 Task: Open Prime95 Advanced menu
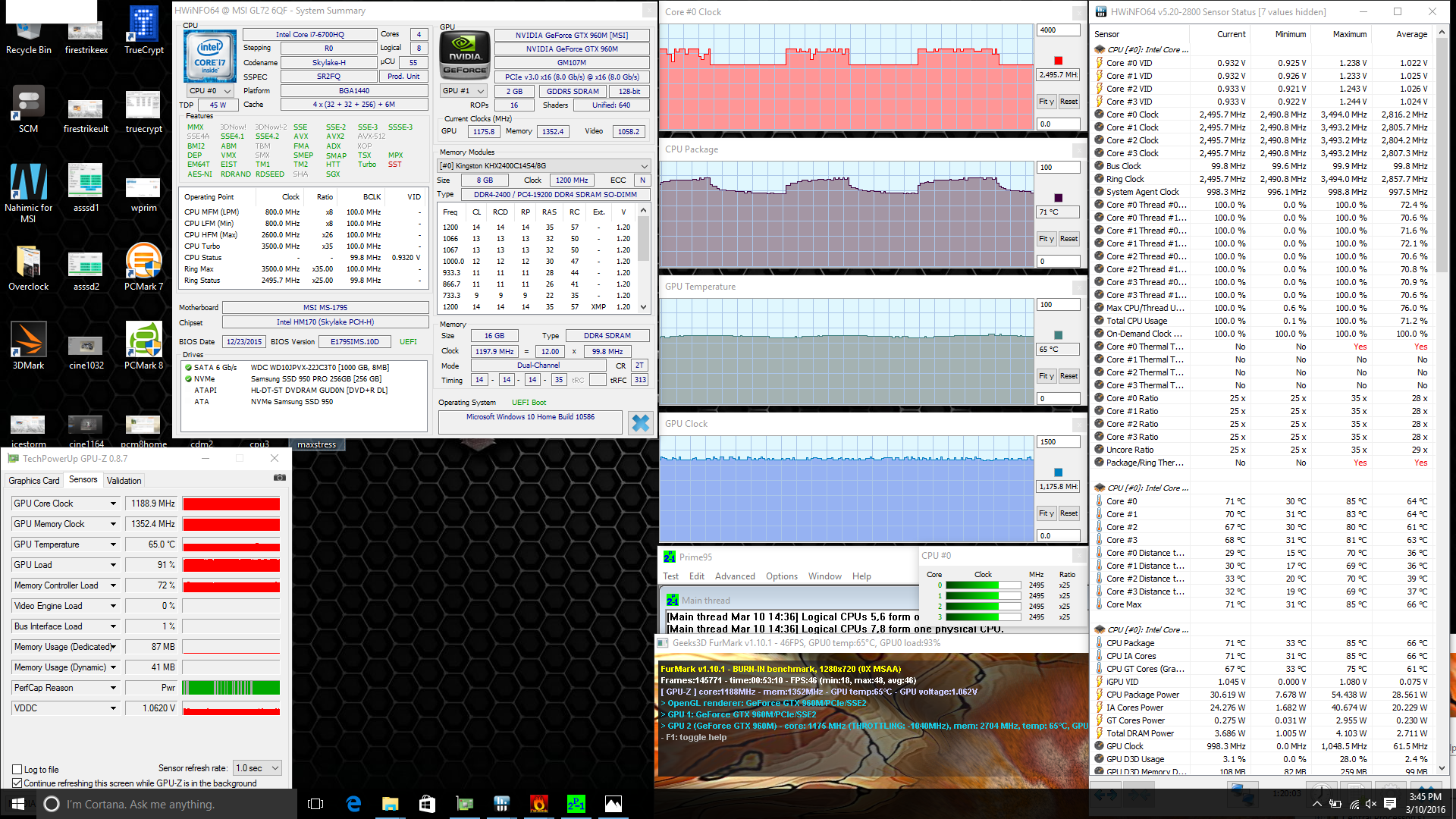point(734,576)
